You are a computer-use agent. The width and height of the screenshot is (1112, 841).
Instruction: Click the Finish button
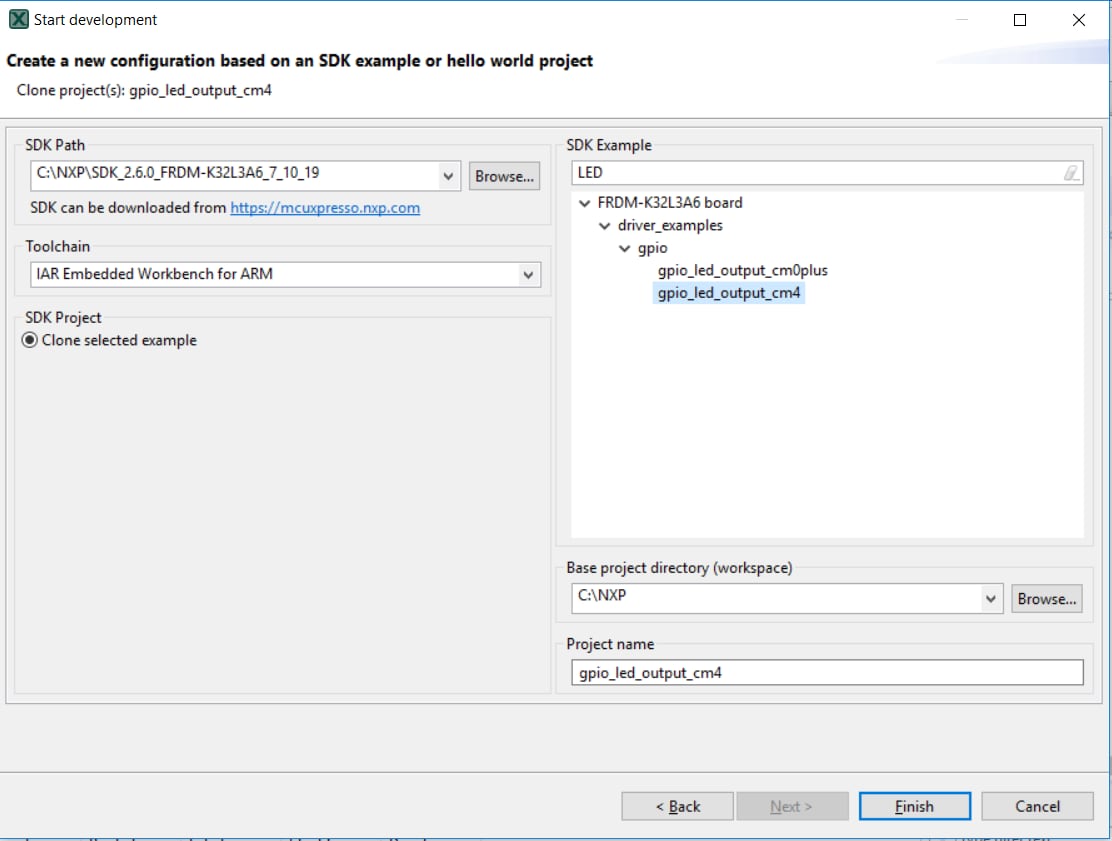[x=914, y=806]
